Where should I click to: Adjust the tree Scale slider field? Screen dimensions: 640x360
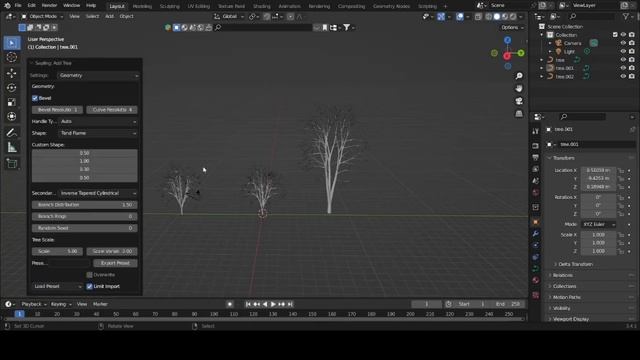pyautogui.click(x=57, y=251)
